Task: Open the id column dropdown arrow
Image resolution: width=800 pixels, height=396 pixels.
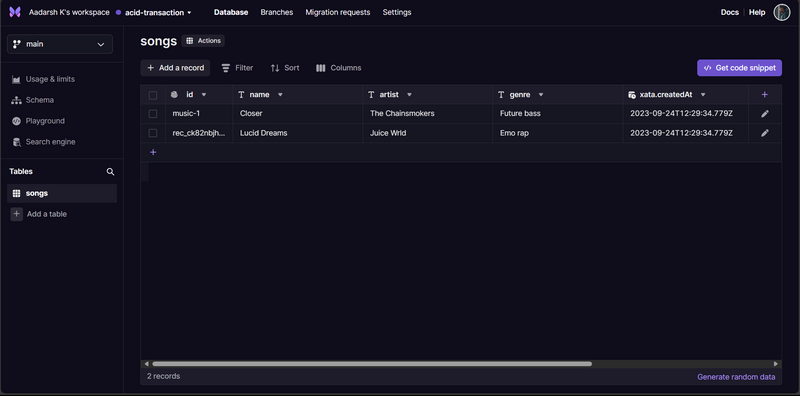Action: 204,95
